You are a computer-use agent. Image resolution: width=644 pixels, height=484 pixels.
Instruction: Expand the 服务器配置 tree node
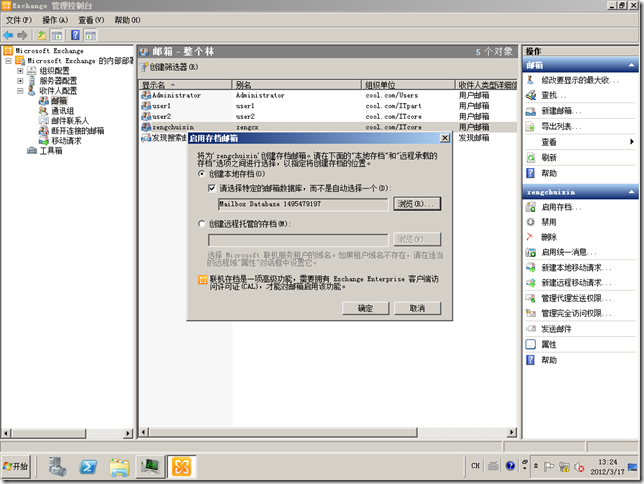click(20, 81)
